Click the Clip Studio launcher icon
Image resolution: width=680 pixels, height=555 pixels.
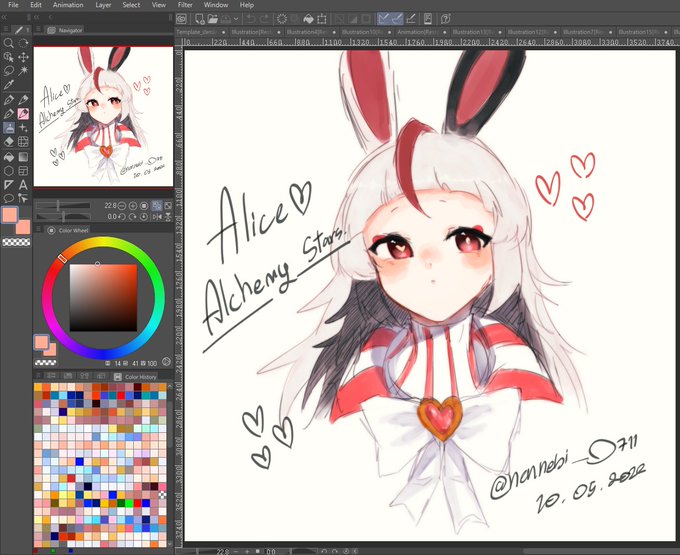[x=181, y=19]
